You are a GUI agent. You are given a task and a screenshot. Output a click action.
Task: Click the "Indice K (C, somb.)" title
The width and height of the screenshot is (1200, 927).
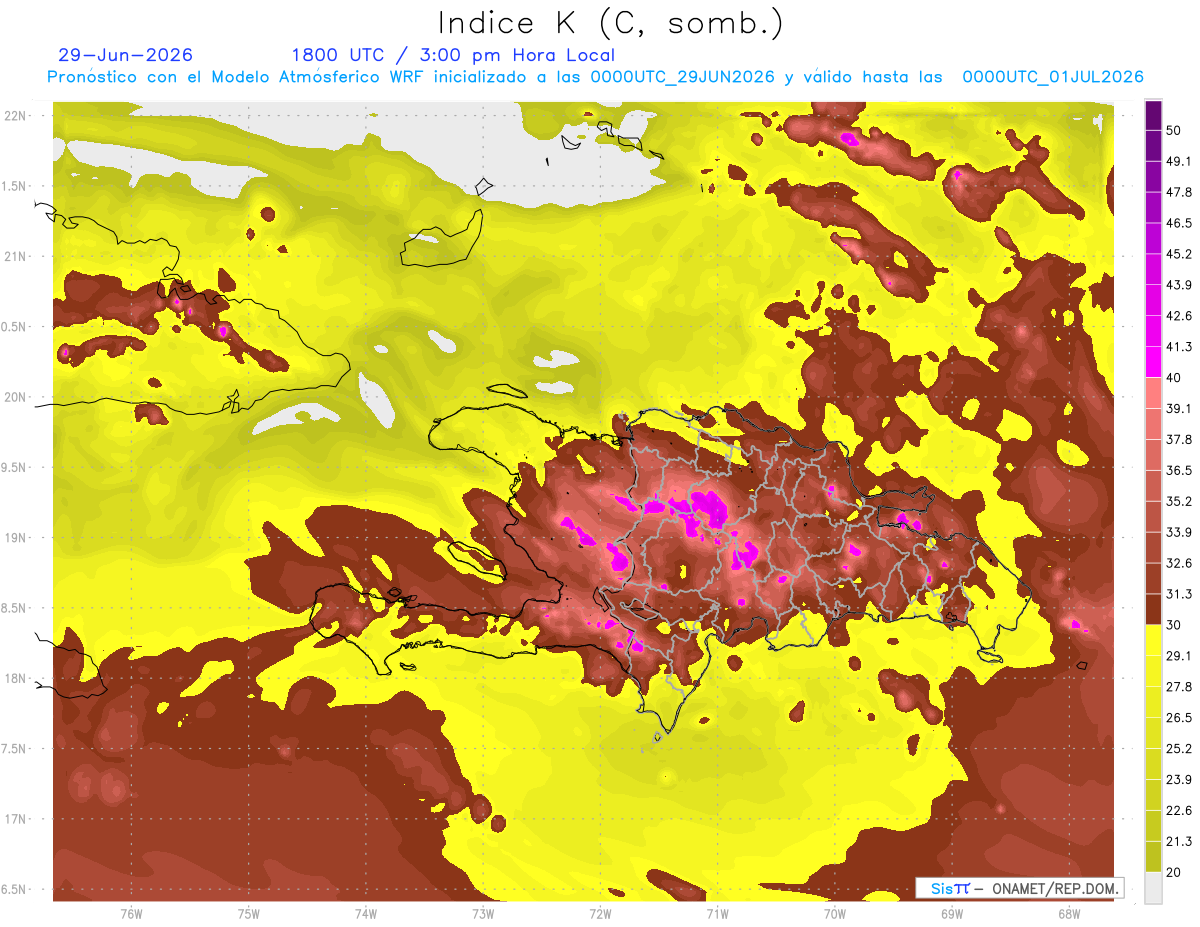click(x=610, y=23)
